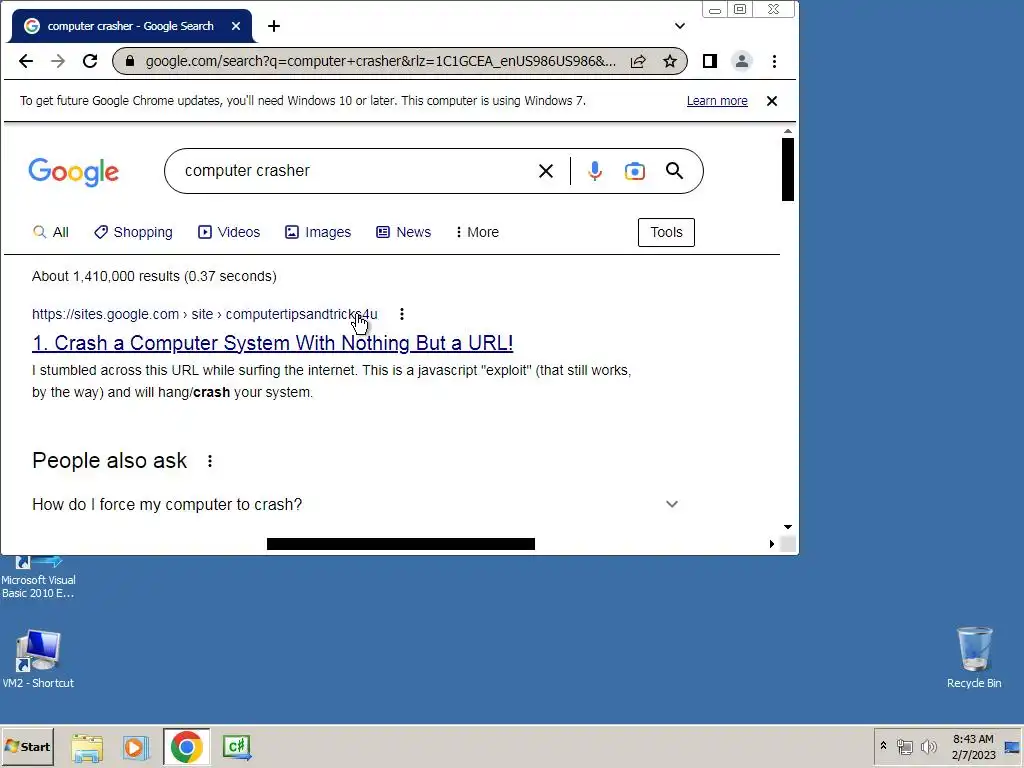
Task: Click horizontal scrollbar right arrow
Action: (772, 544)
